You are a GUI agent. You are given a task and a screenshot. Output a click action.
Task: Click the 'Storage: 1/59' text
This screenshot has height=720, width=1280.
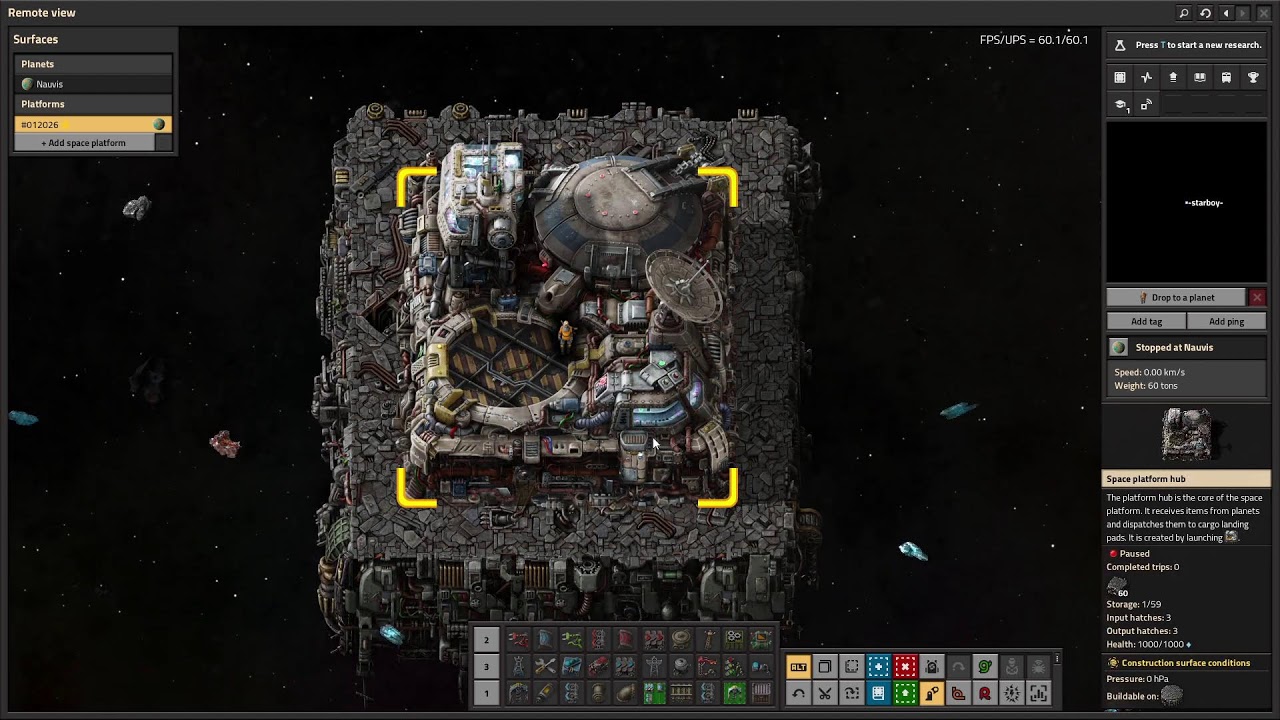click(x=1134, y=604)
